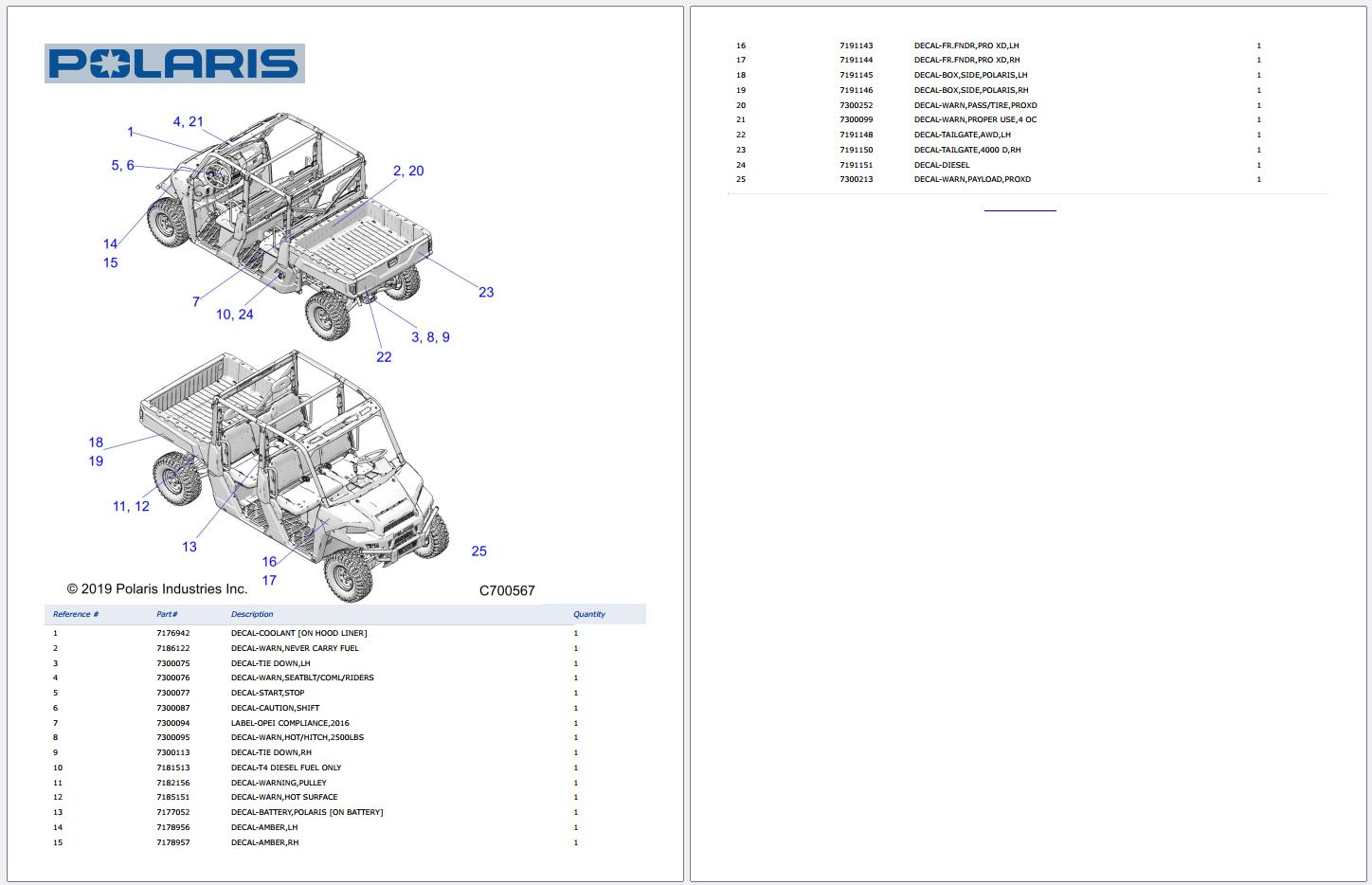Select the 'Description' column header

252,614
